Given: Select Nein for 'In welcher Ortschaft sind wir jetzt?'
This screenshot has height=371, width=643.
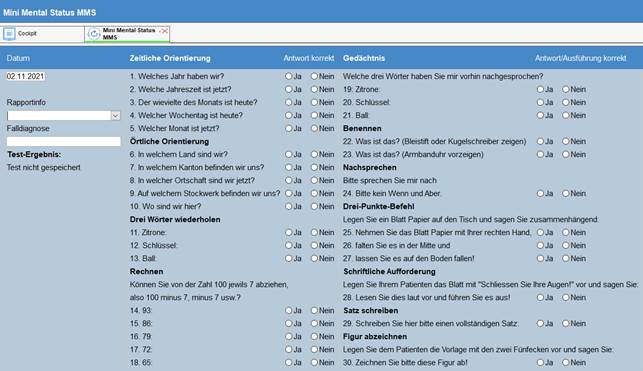Looking at the screenshot, I should tap(314, 180).
